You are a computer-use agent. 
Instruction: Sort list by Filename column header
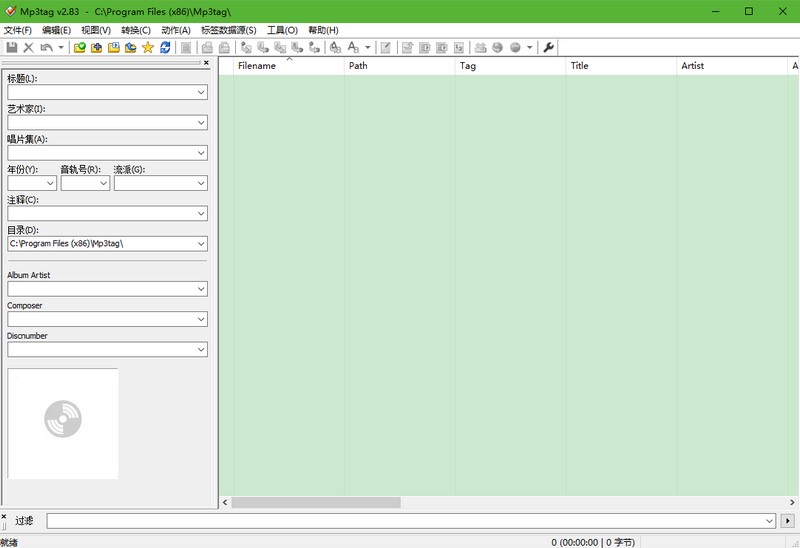(x=257, y=66)
